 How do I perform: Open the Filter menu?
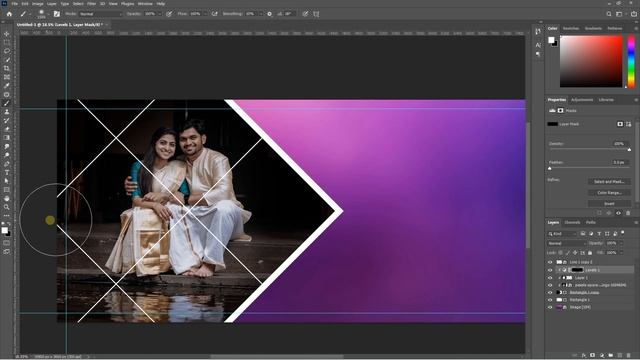pos(91,4)
